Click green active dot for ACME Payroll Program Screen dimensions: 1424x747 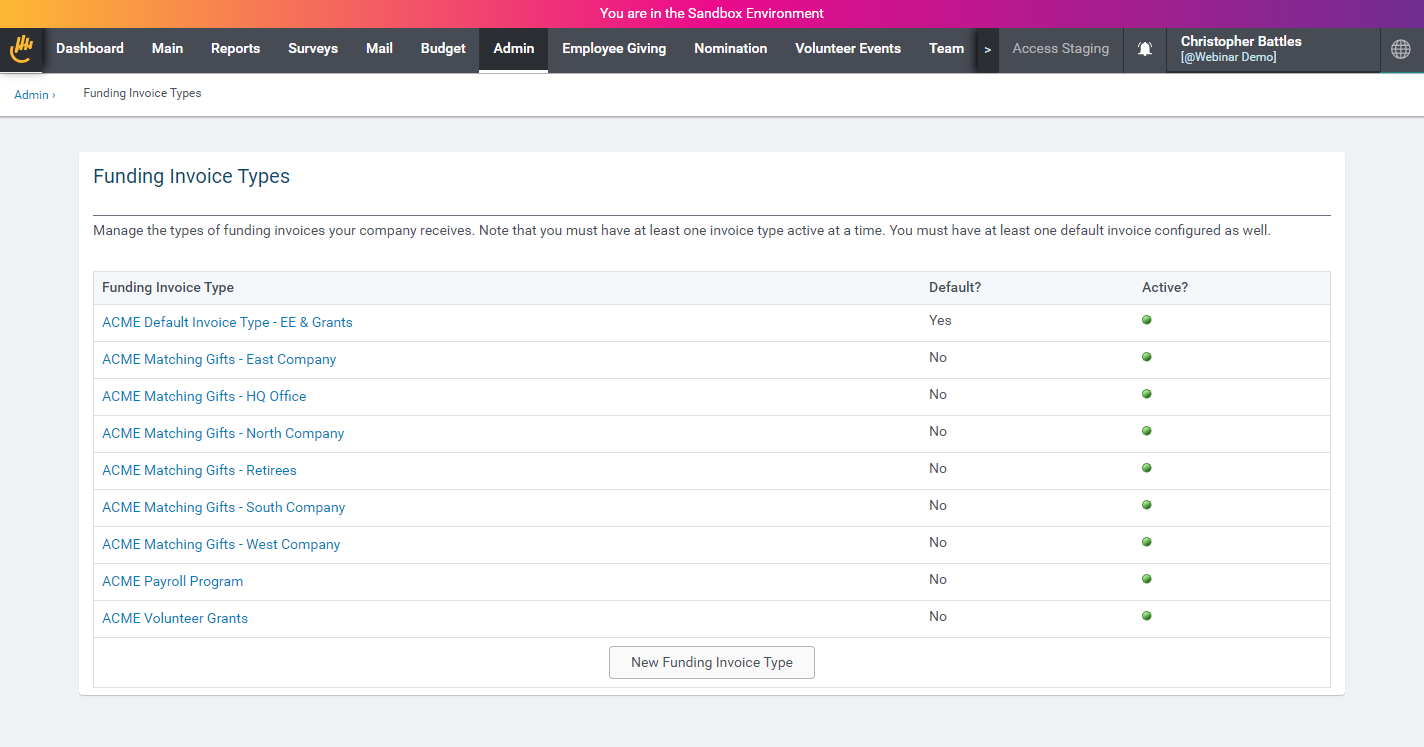tap(1147, 579)
